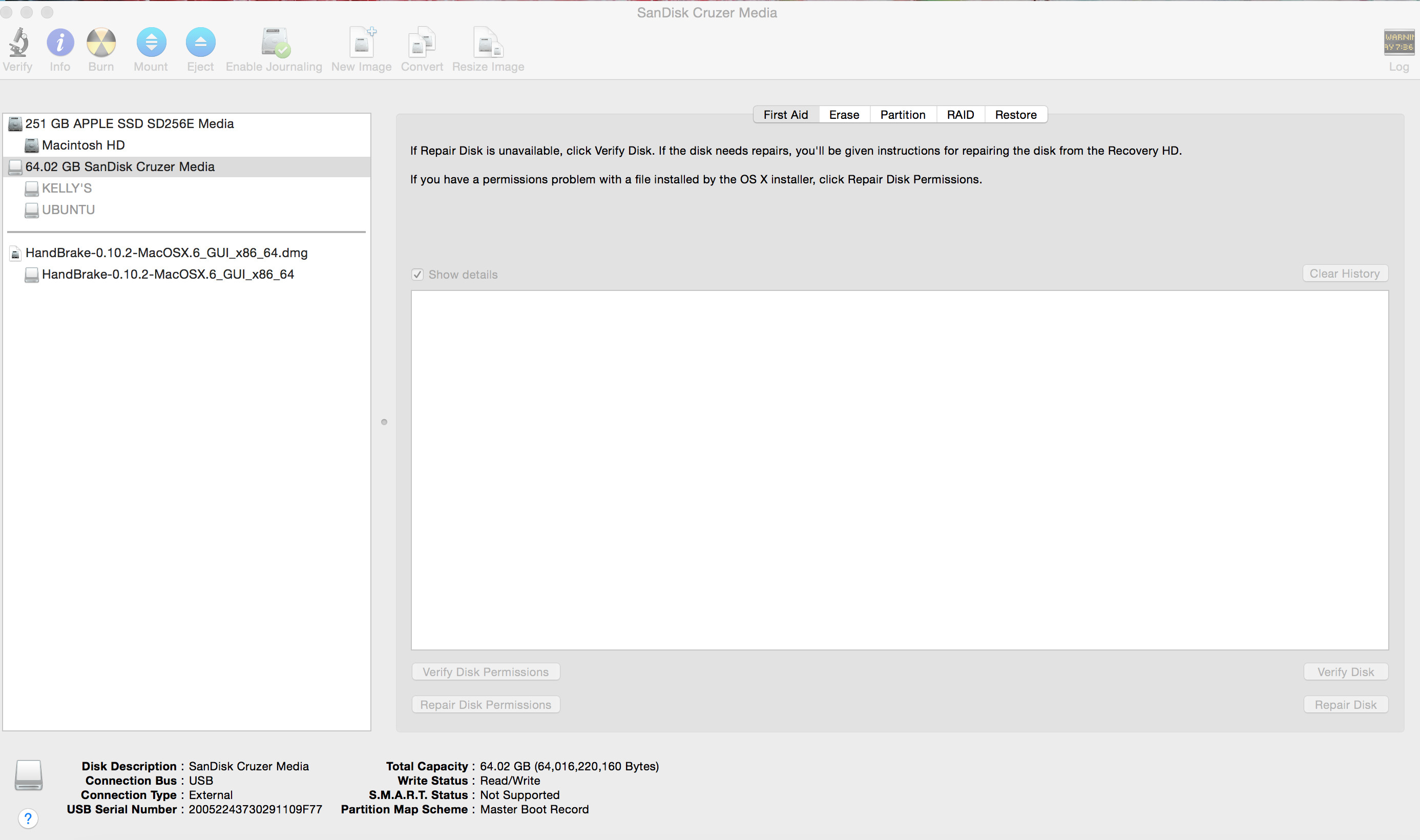
Task: Click the Repair Disk button
Action: coord(1346,705)
